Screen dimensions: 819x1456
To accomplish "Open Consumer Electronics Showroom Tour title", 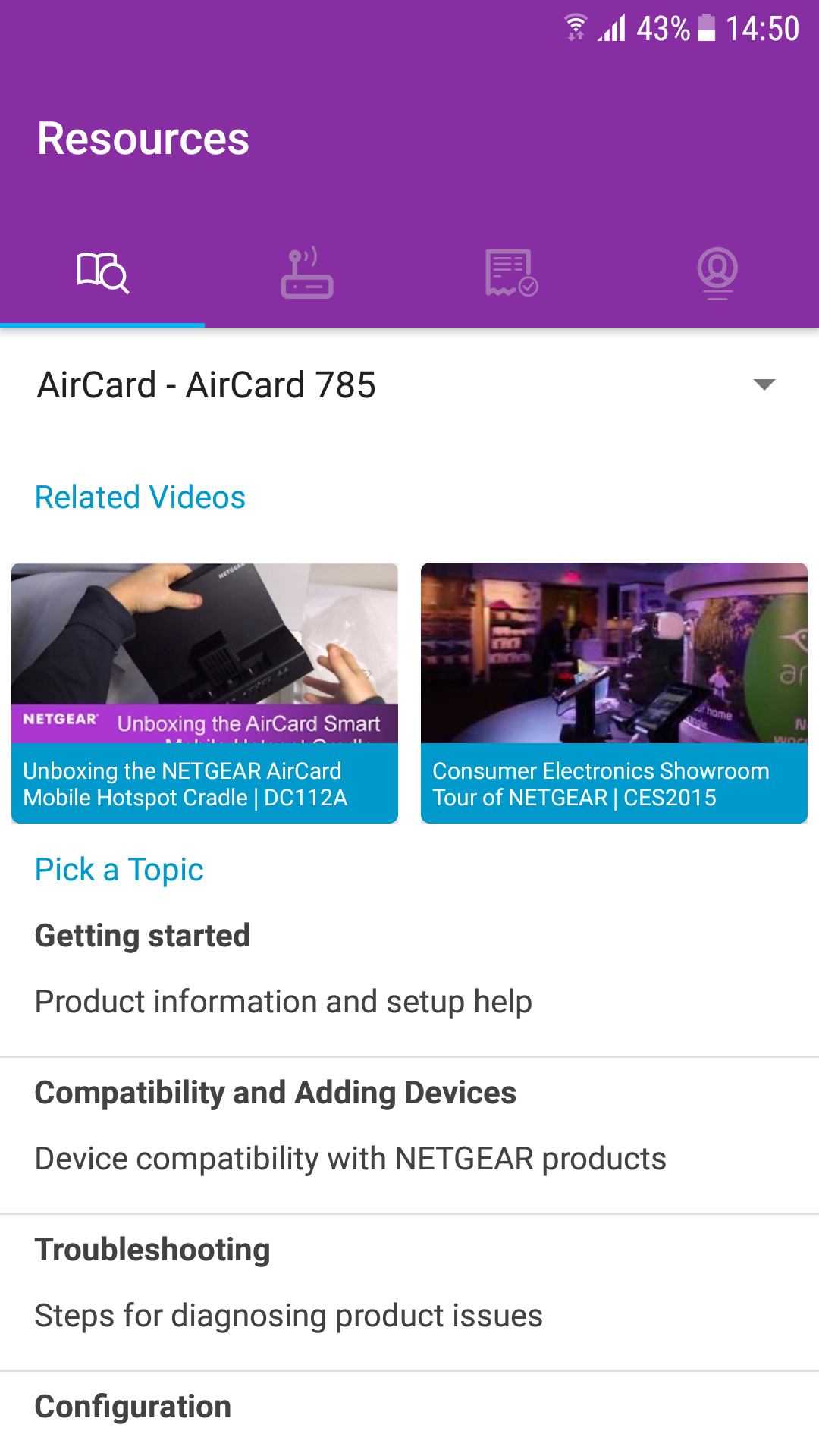I will tap(601, 784).
